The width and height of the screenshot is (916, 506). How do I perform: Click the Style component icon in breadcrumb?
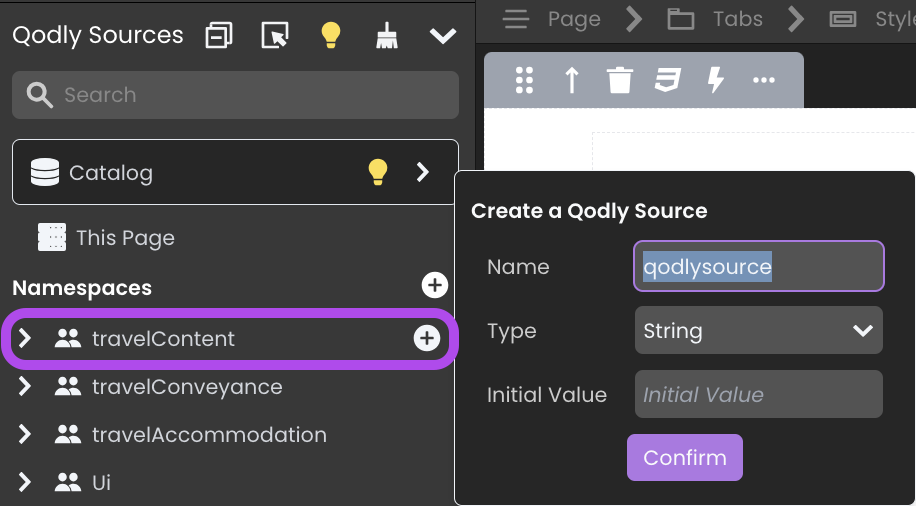843,19
